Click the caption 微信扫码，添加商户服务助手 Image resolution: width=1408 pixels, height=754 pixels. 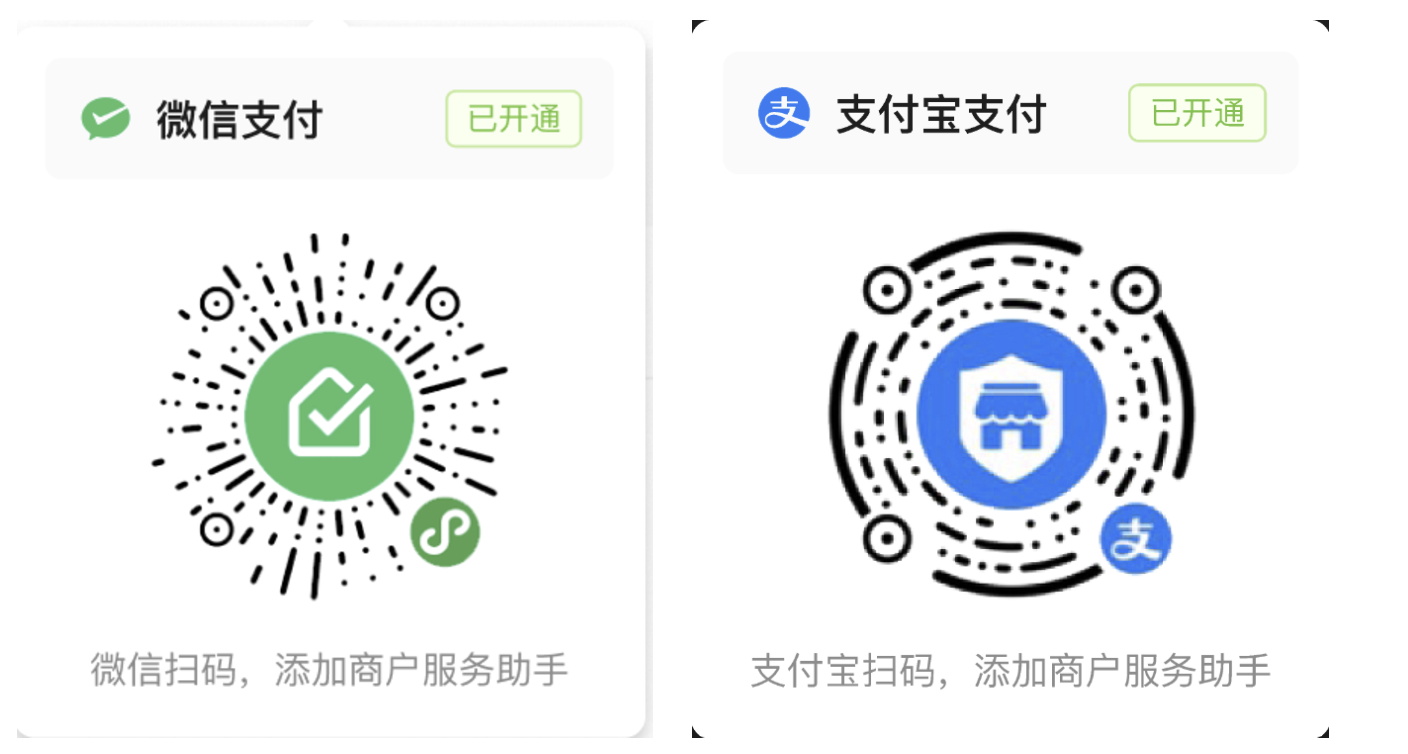[x=329, y=669]
